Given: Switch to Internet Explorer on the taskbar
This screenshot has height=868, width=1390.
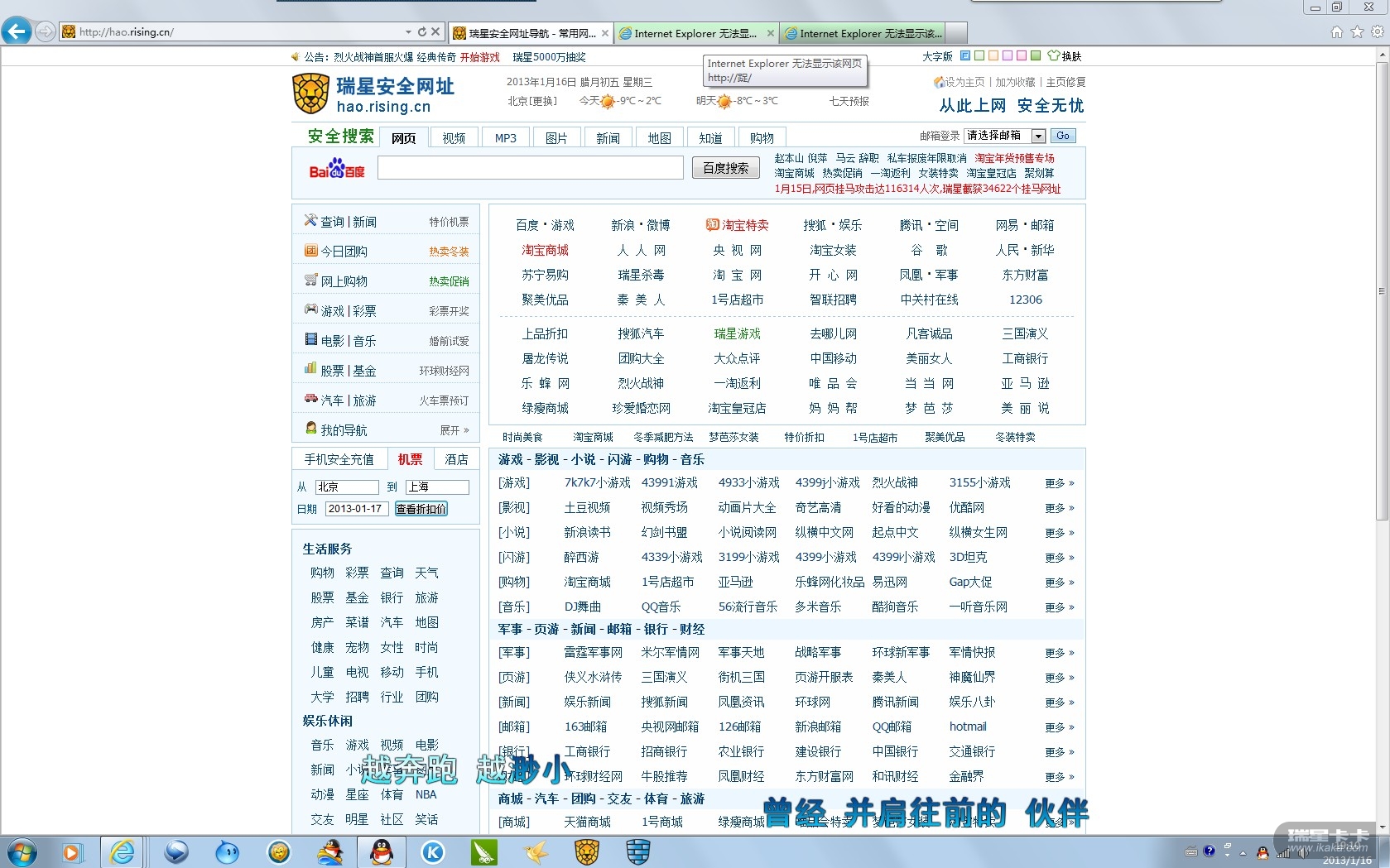Looking at the screenshot, I should point(123,851).
